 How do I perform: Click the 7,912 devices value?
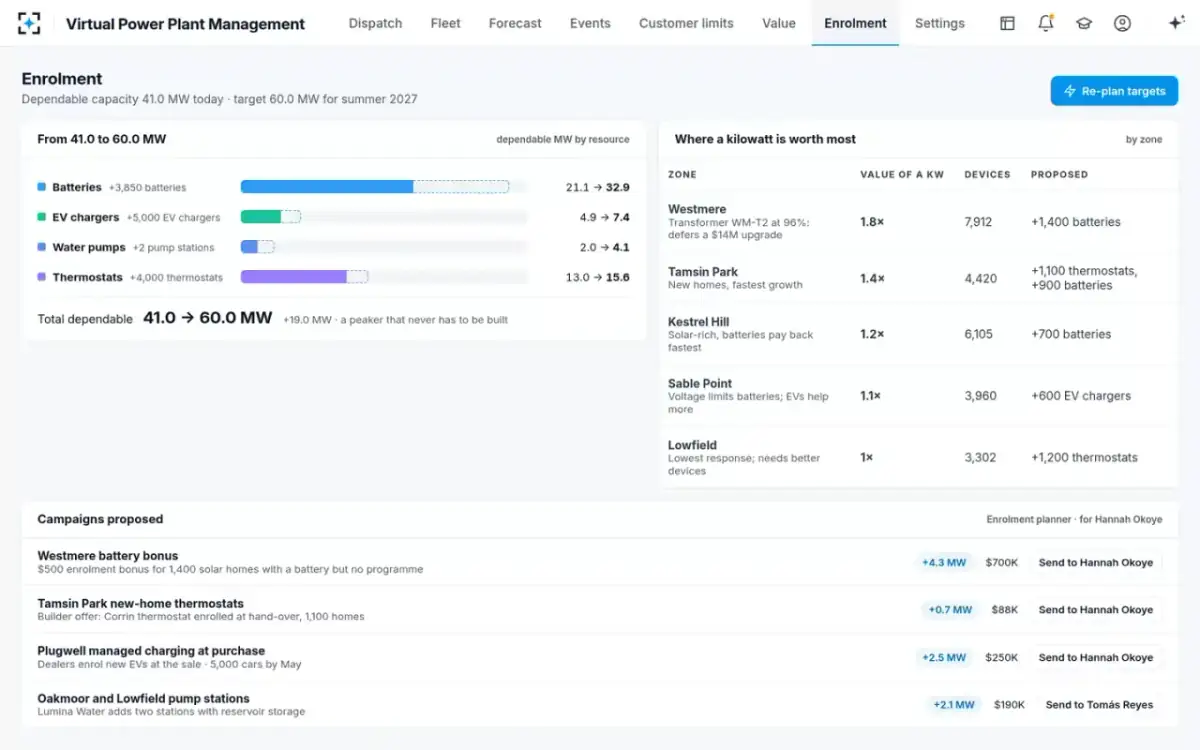(978, 222)
